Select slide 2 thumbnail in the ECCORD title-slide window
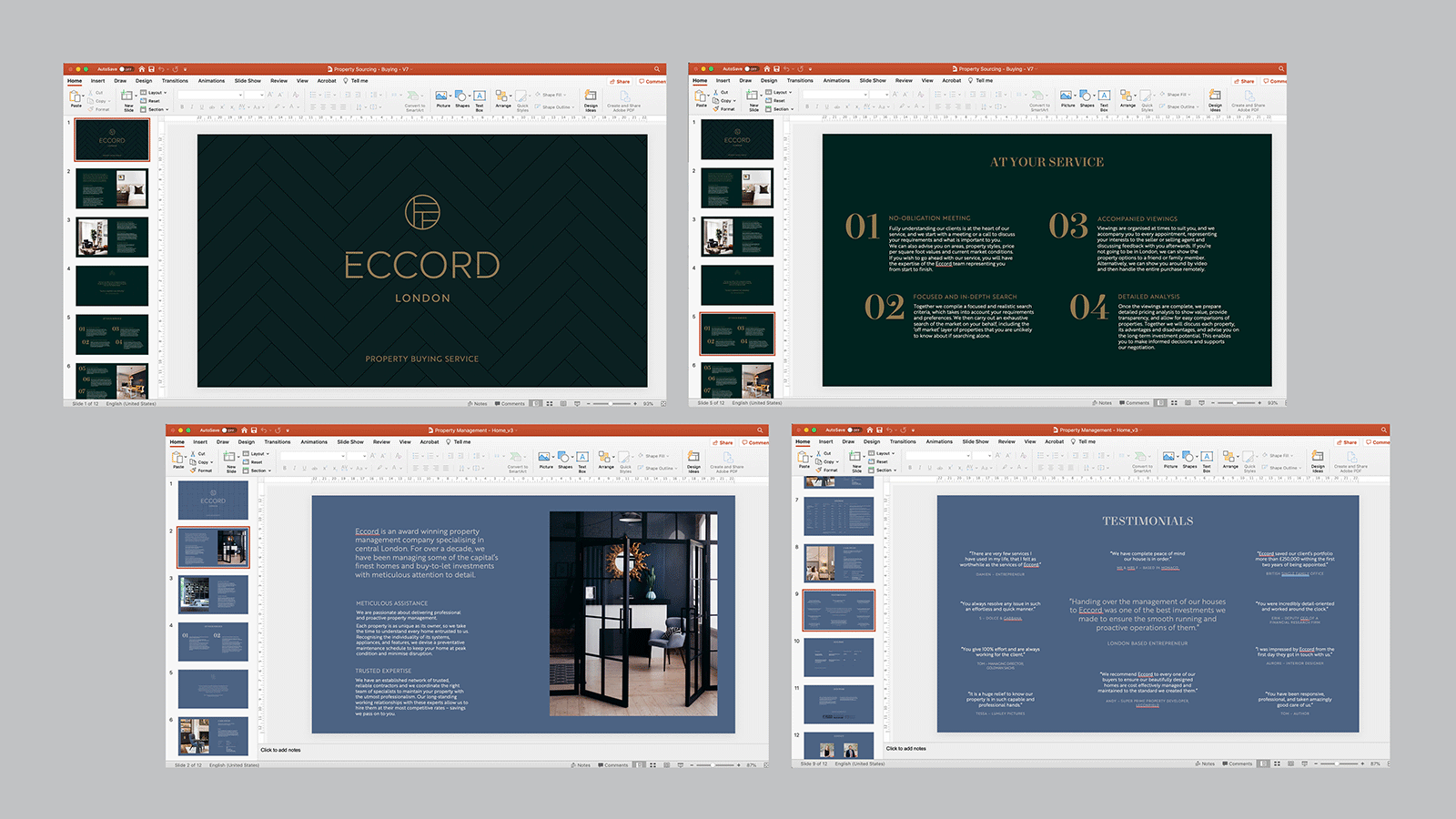 click(112, 188)
